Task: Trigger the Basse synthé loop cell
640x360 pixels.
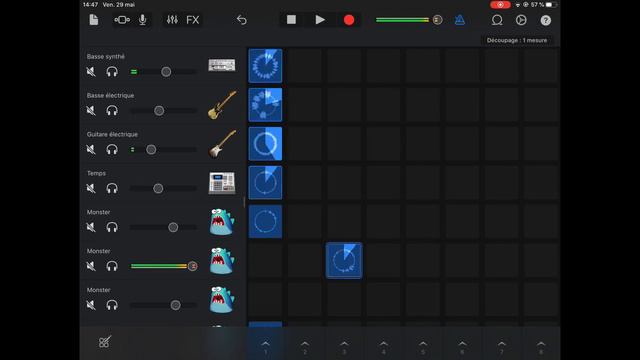Action: click(265, 66)
